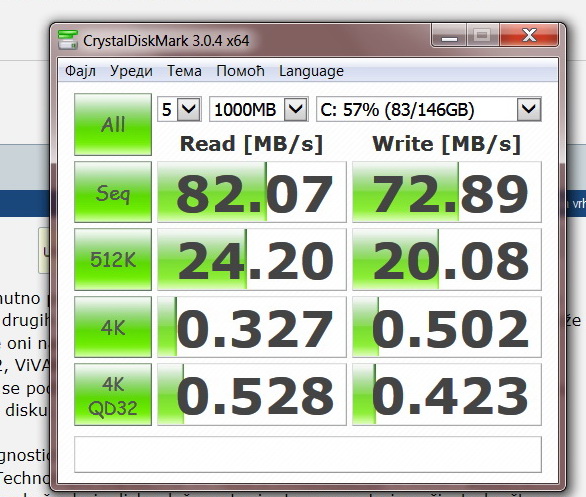This screenshot has width=586, height=497.
Task: Select the Seq write result 72.89
Action: 447,192
